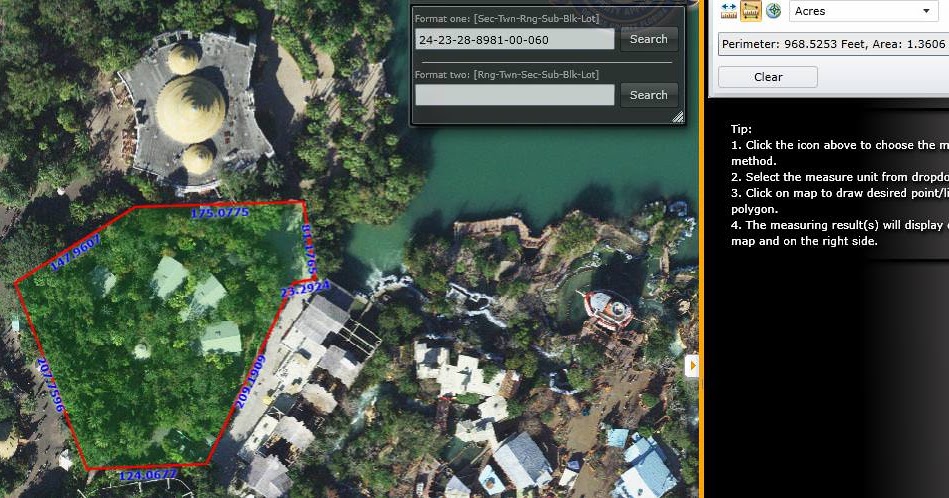The image size is (949, 498).
Task: Grab the parcel search panel resize grip
Action: 678,117
